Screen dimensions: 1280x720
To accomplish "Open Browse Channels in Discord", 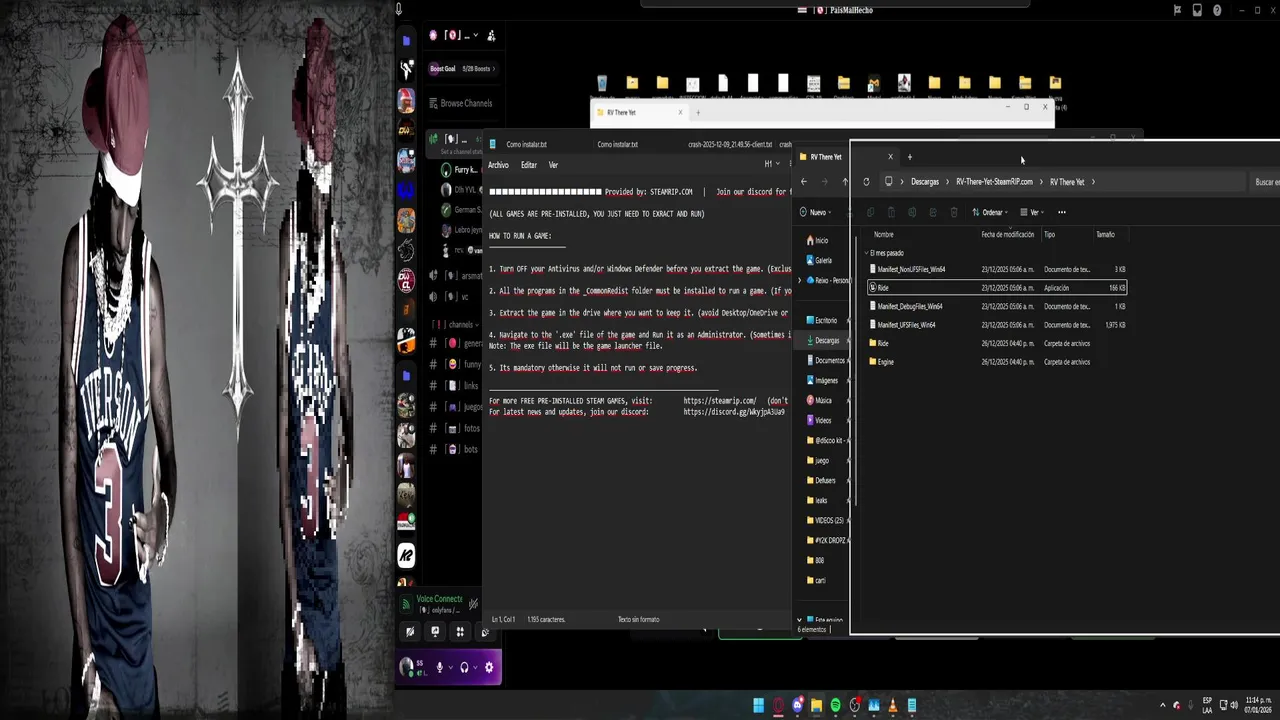I will click(x=460, y=103).
